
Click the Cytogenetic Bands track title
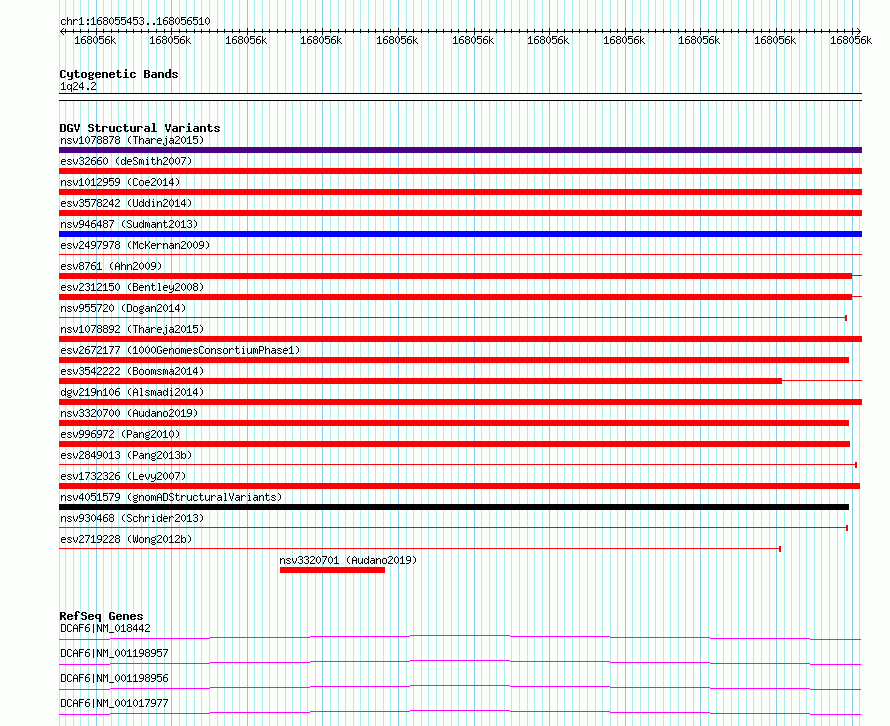click(119, 74)
